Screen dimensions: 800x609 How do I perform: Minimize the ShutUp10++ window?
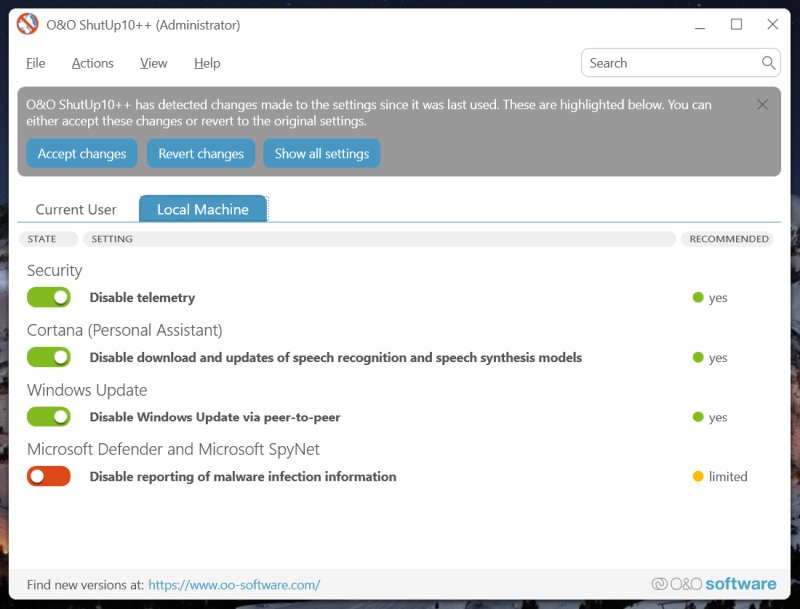pos(700,25)
